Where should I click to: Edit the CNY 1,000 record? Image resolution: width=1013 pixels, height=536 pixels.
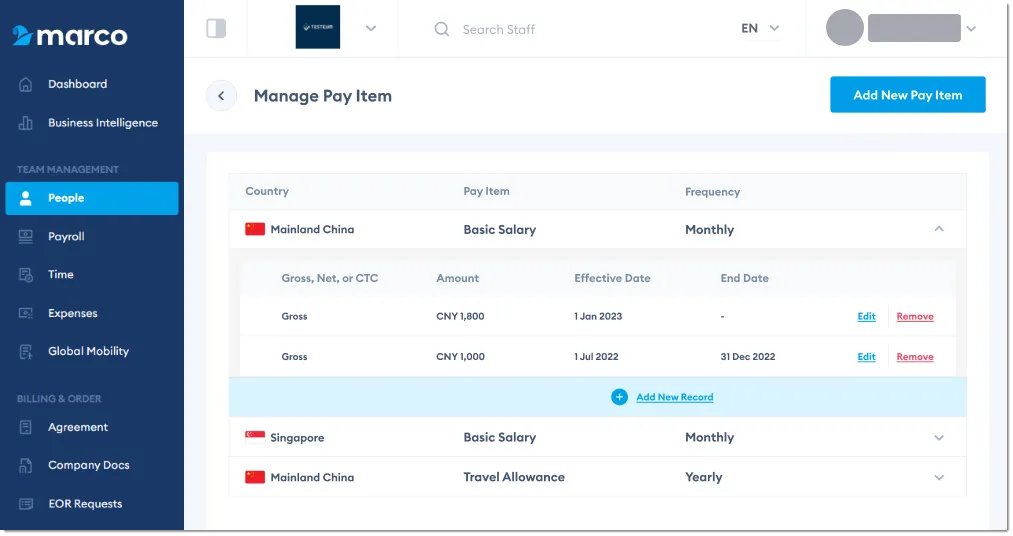pyautogui.click(x=866, y=356)
